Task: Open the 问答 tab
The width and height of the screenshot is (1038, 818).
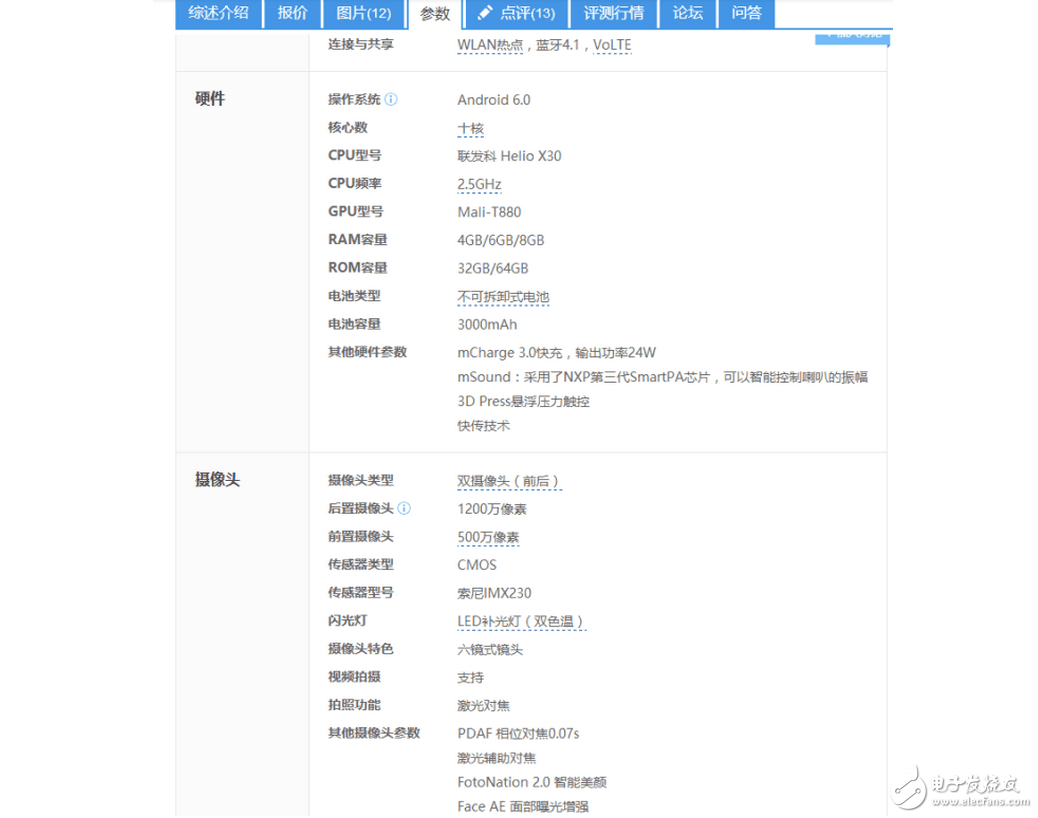Action: [746, 14]
